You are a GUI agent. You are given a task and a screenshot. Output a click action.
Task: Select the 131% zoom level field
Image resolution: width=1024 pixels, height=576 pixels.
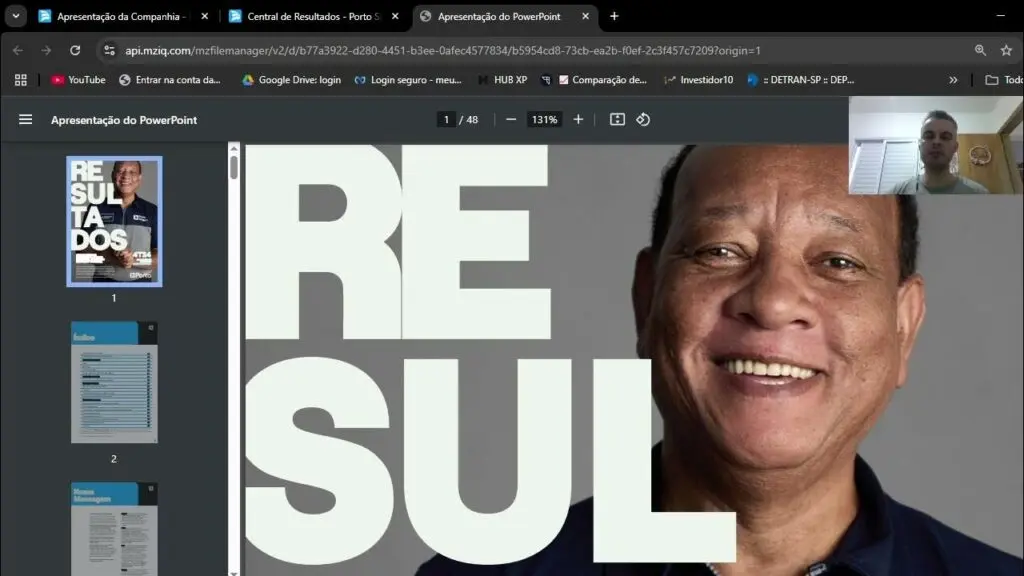click(x=544, y=120)
